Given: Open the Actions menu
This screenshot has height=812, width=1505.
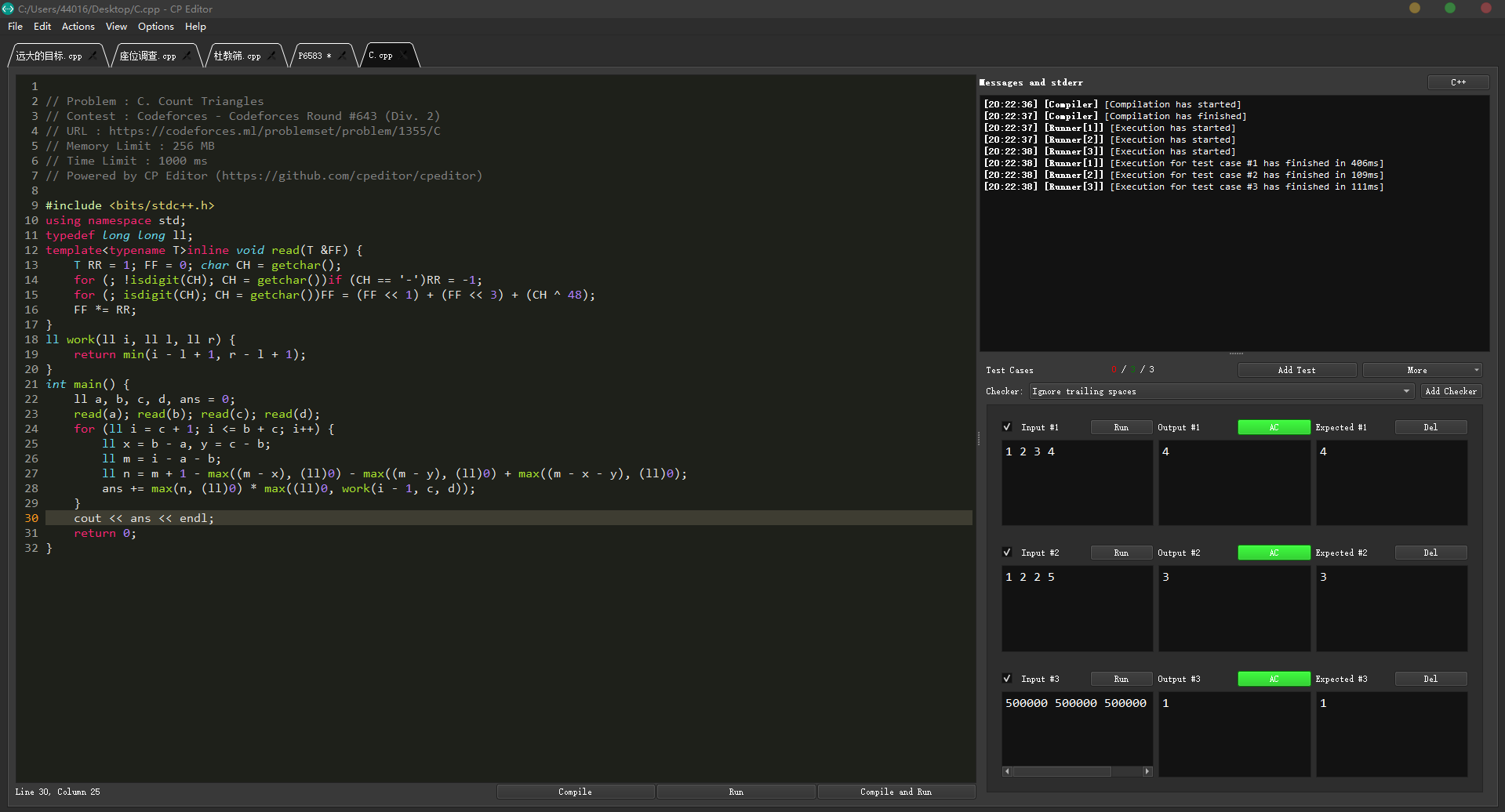Looking at the screenshot, I should 78,26.
